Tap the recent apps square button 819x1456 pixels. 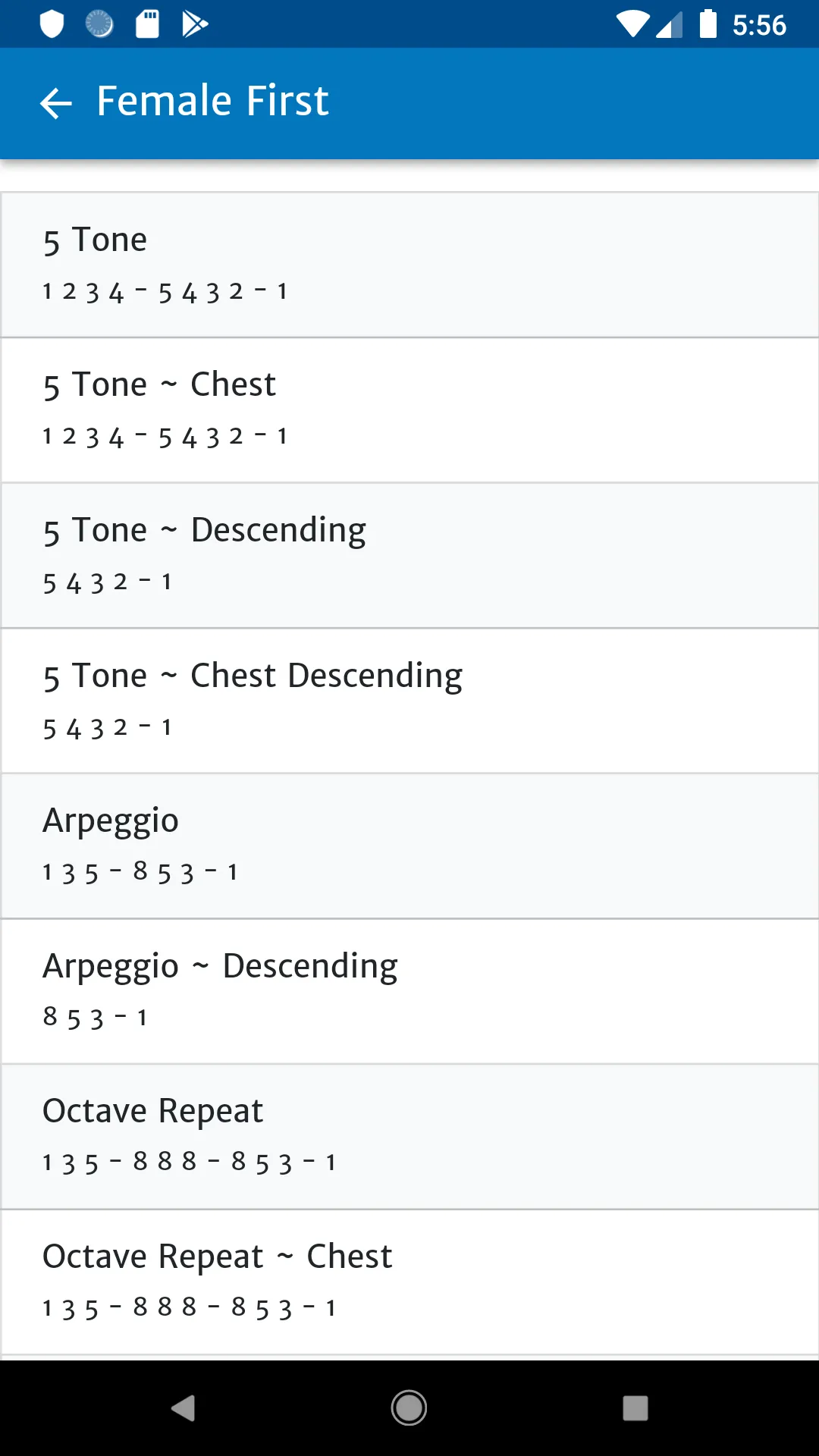point(635,1408)
